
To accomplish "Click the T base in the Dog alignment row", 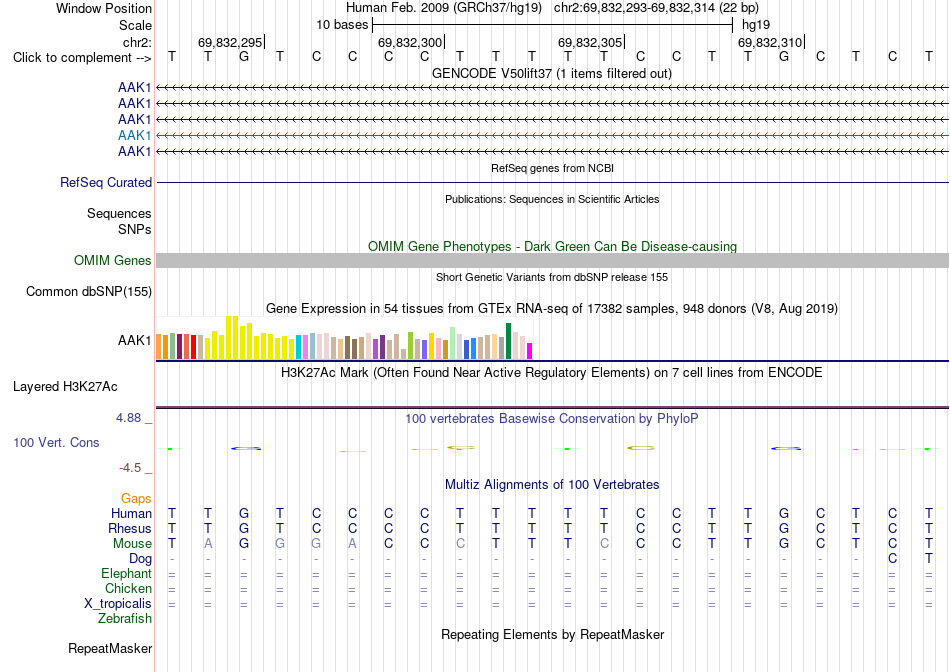I will pyautogui.click(x=928, y=559).
